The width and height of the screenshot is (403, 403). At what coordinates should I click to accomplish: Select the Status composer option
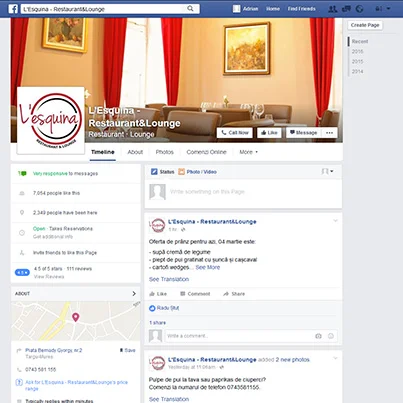163,172
